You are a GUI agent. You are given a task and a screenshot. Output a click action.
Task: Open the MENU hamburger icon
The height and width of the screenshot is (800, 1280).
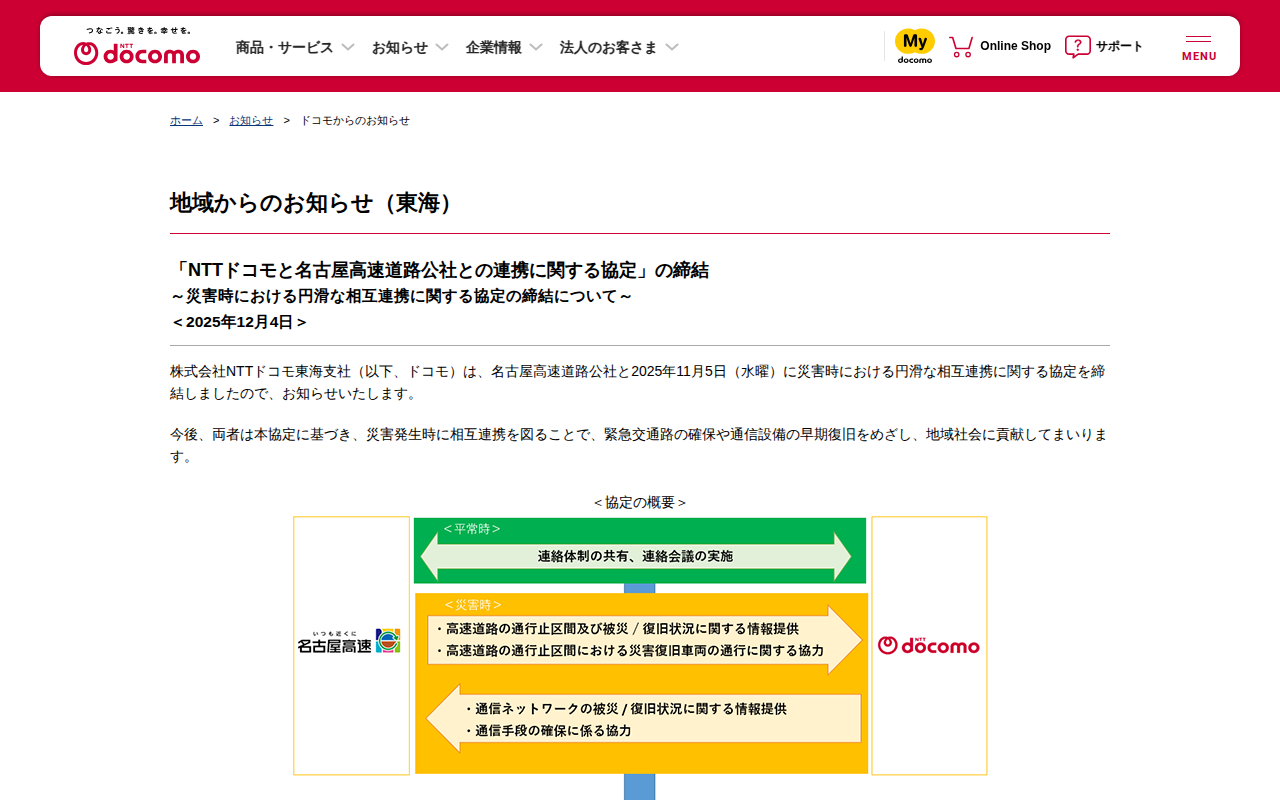1199,47
